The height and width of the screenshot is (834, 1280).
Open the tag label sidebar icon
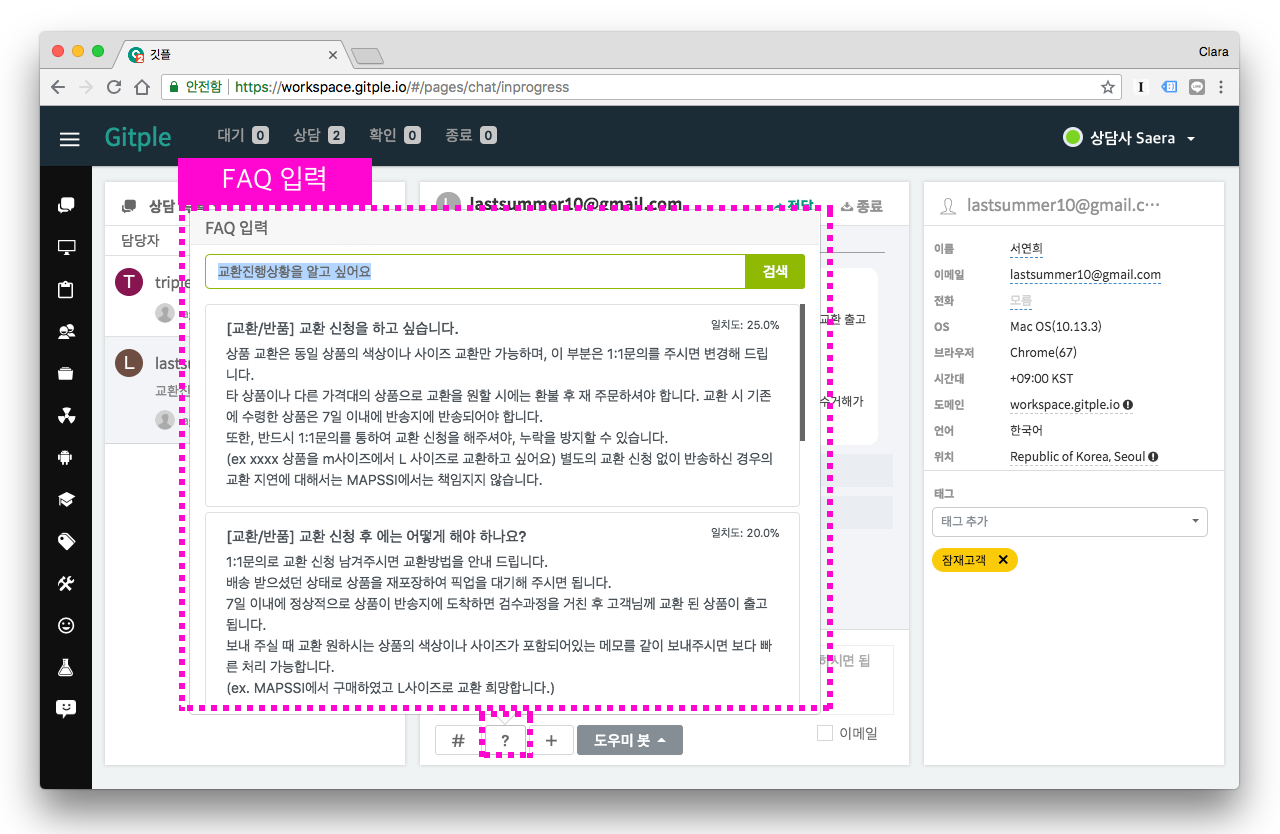[x=66, y=542]
